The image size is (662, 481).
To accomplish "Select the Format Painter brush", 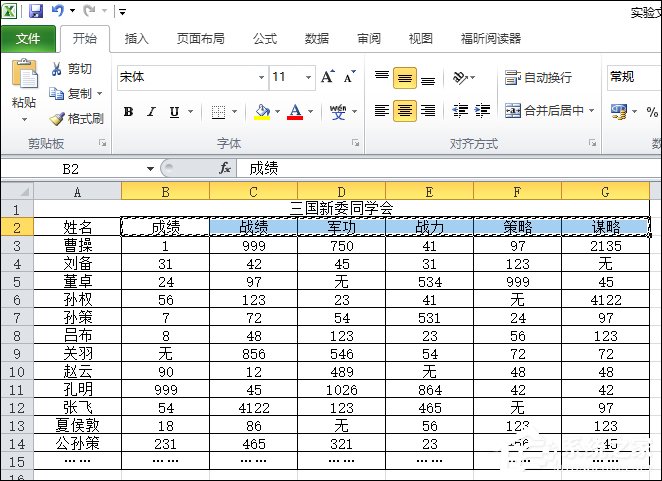I will point(57,118).
